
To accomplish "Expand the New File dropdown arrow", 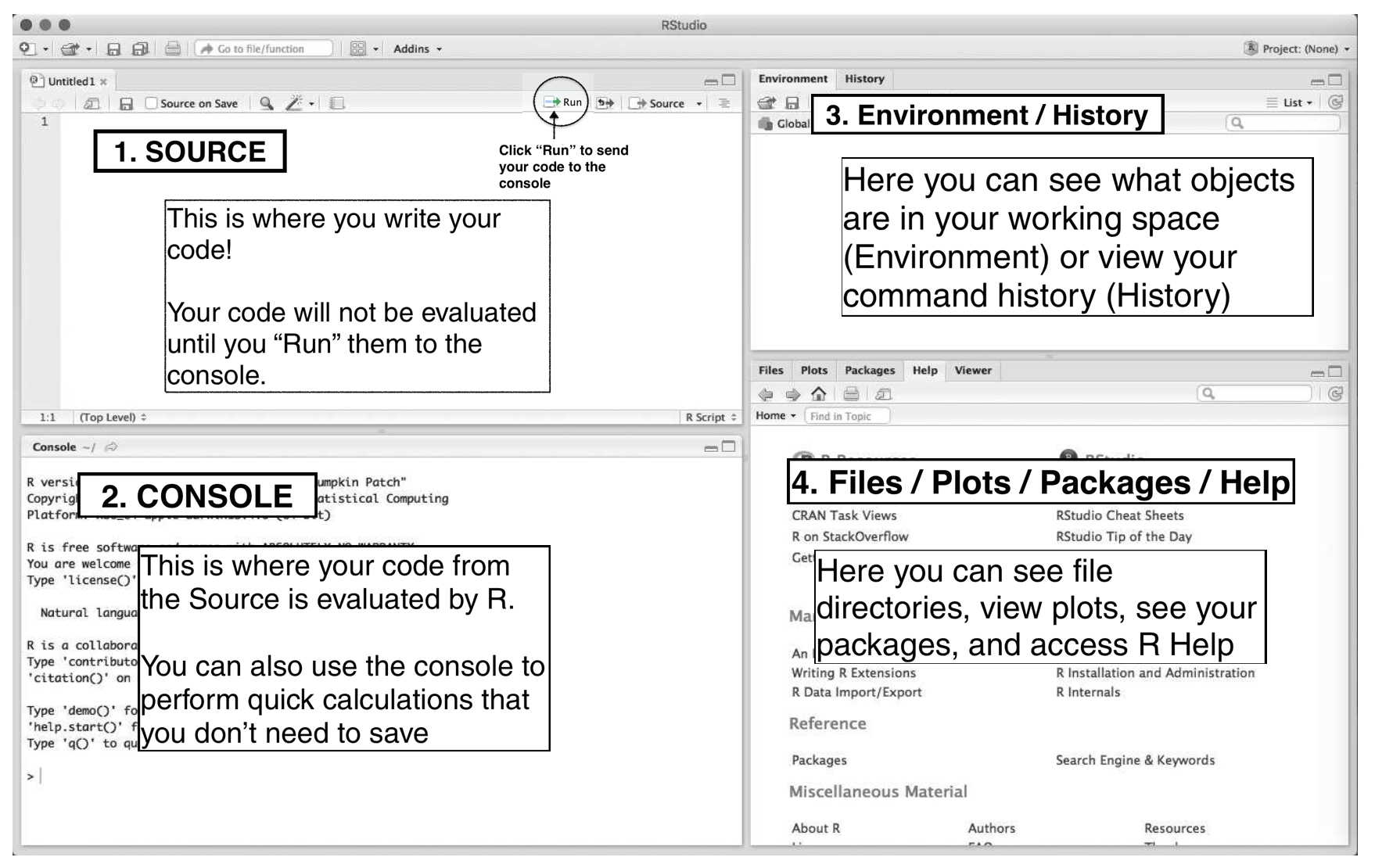I will [45, 49].
